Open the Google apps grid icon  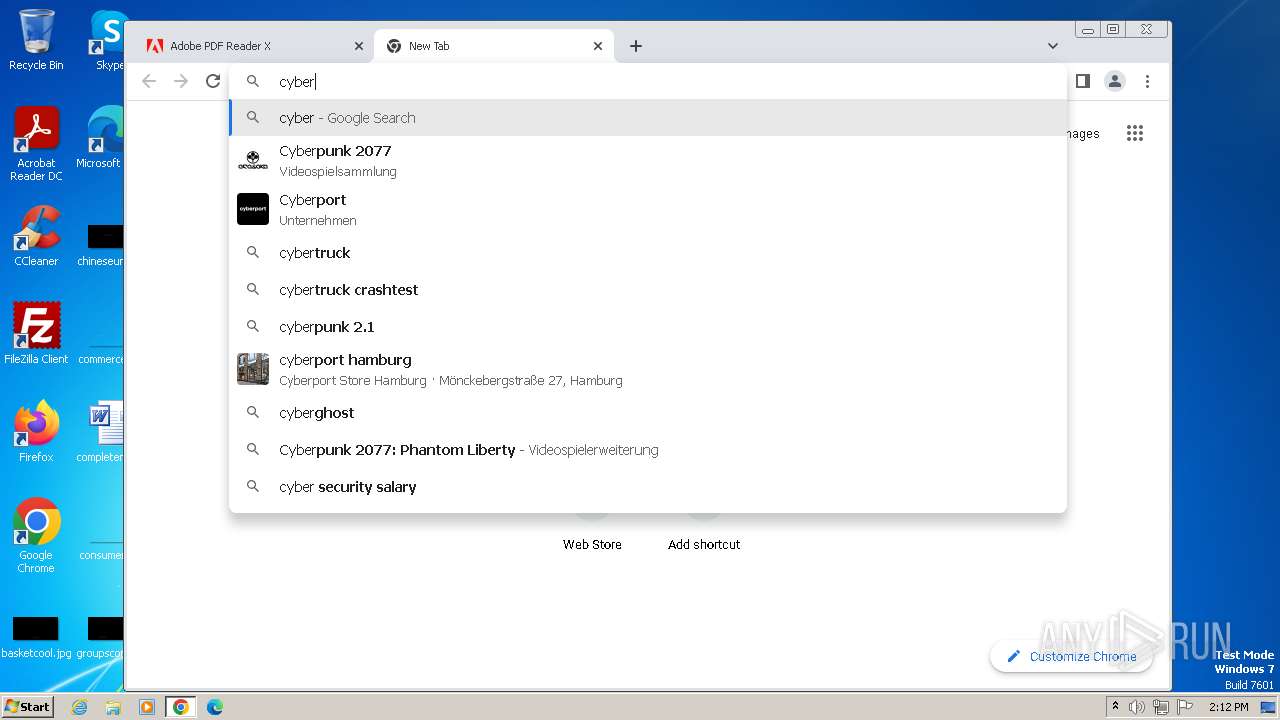click(x=1135, y=133)
